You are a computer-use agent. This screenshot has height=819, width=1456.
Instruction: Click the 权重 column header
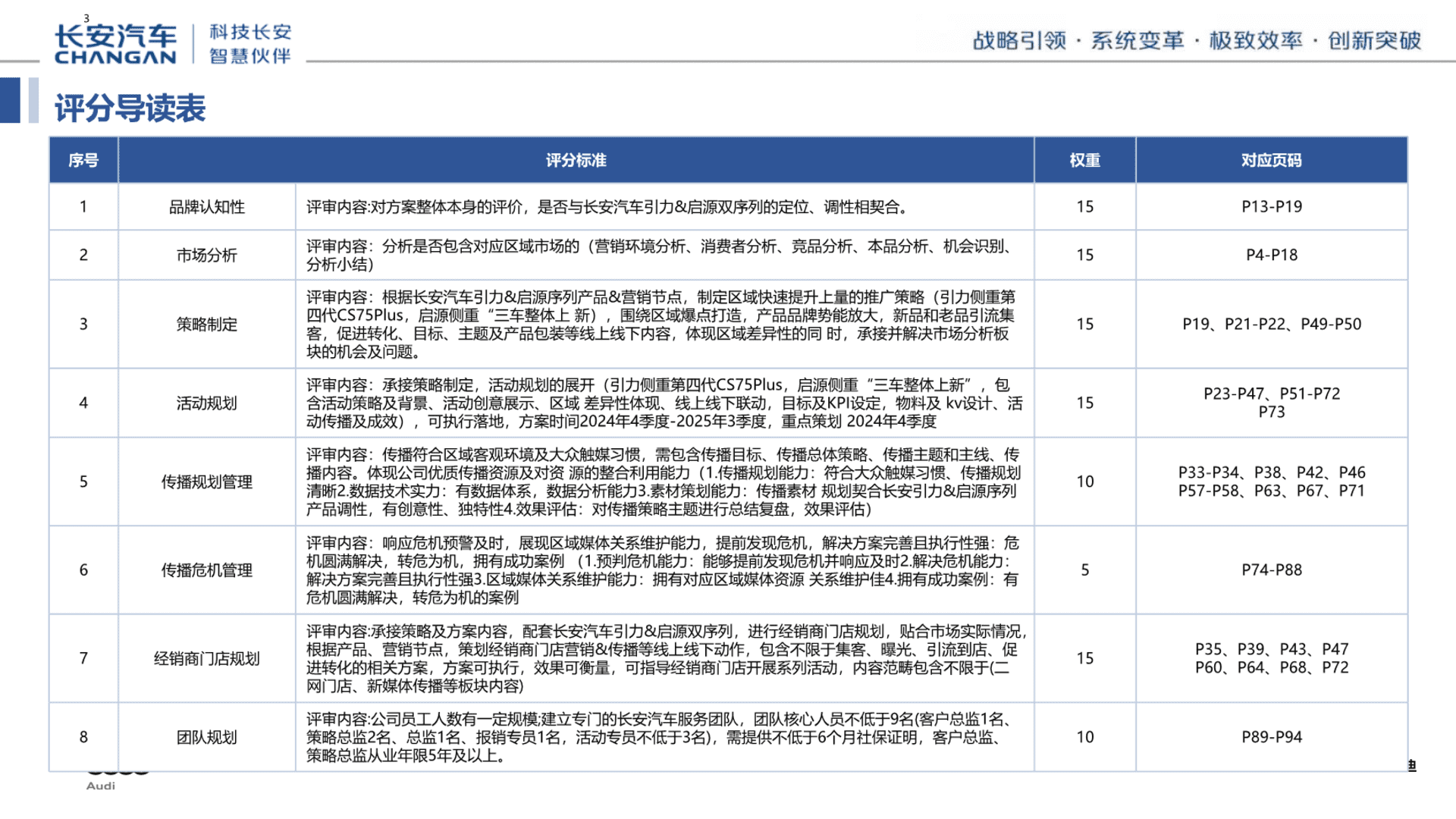click(1085, 160)
